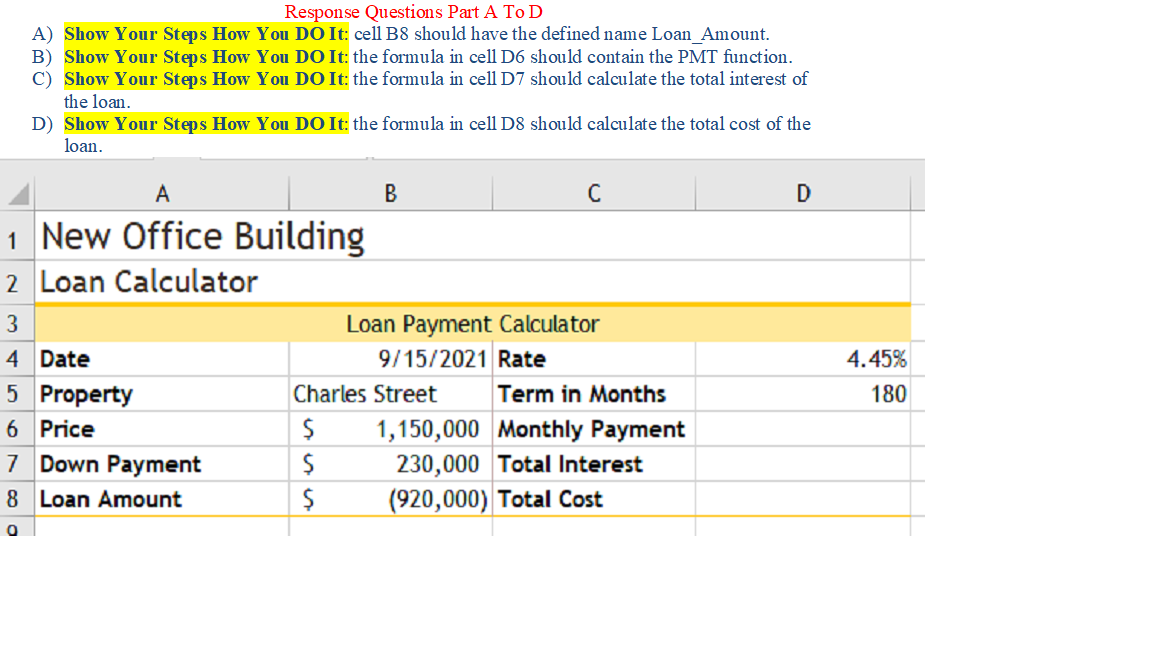
Task: Click question D text about total cost
Action: (x=438, y=134)
